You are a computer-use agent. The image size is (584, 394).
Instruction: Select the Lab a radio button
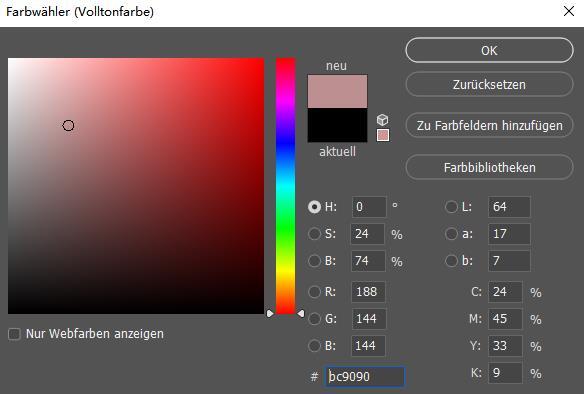coord(451,234)
